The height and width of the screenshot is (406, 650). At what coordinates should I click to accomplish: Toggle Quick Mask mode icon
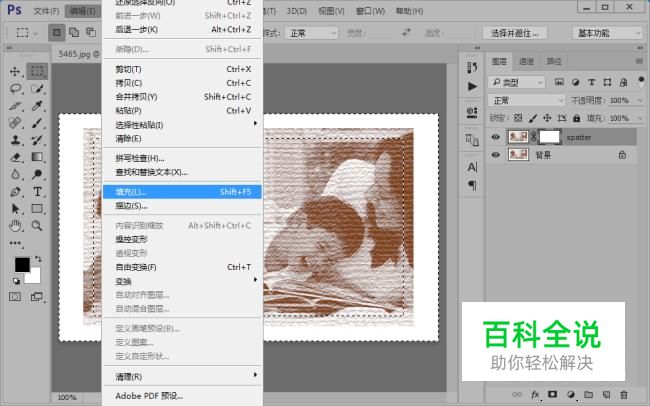(15, 297)
